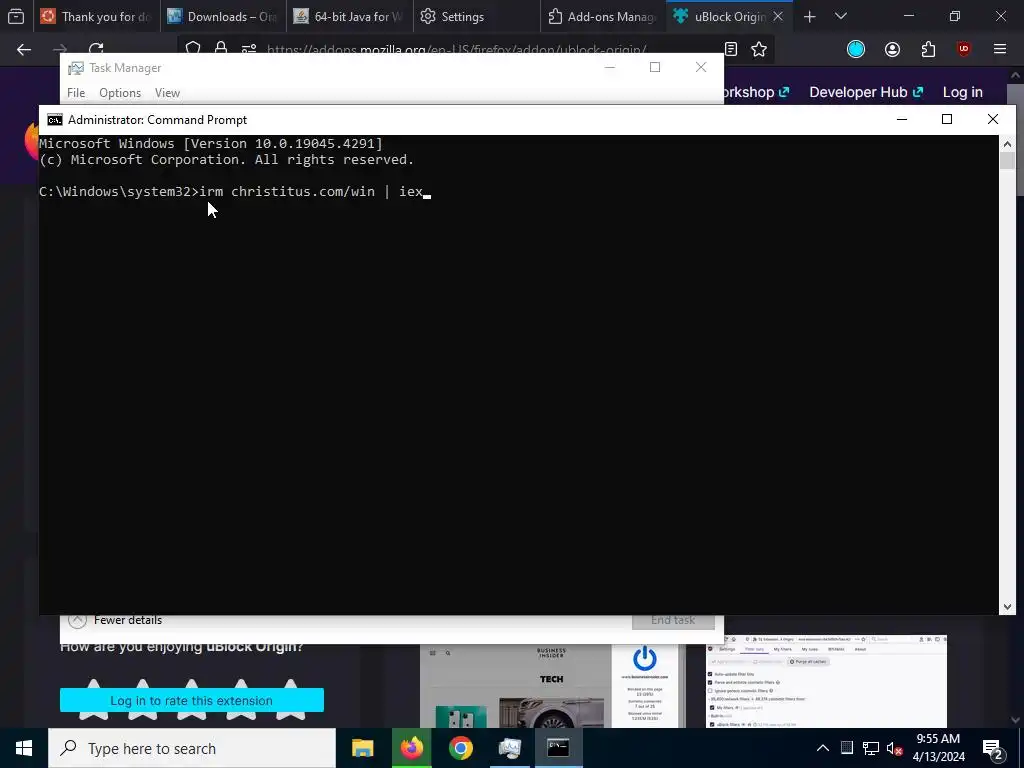Viewport: 1024px width, 768px height.
Task: Select Command Prompt taskbar icon
Action: coord(558,748)
